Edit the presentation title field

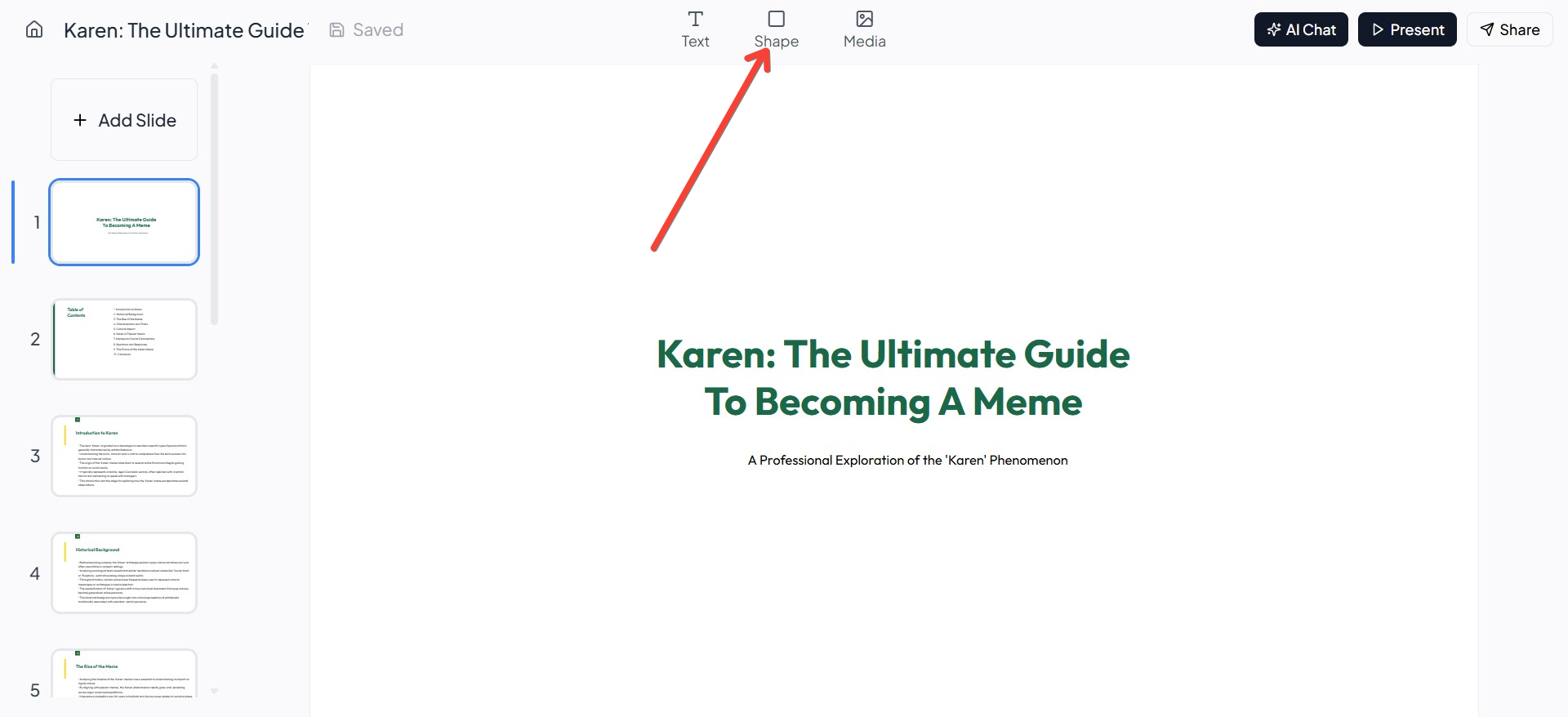tap(185, 30)
